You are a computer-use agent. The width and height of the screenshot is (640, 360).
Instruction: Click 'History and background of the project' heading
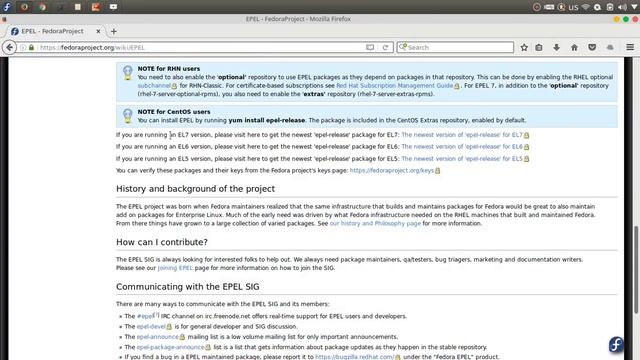coord(195,189)
